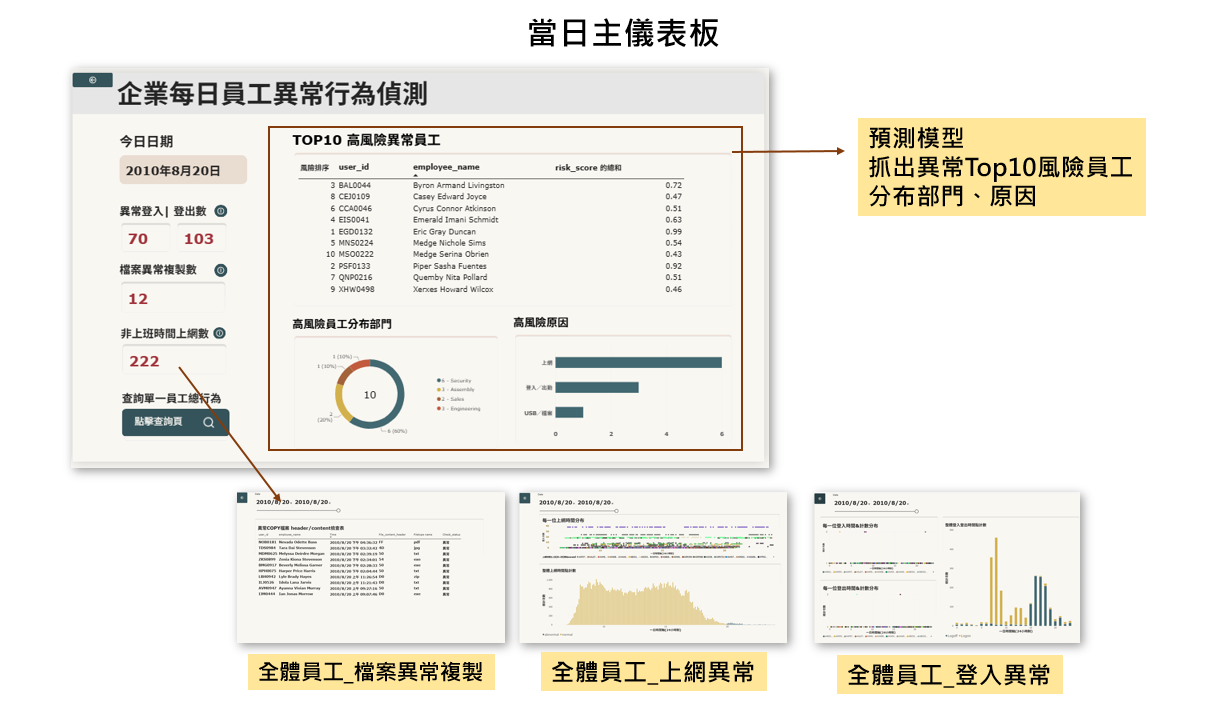Click the 上網 bar in 高風險原因 chart
The image size is (1224, 710).
click(x=638, y=362)
